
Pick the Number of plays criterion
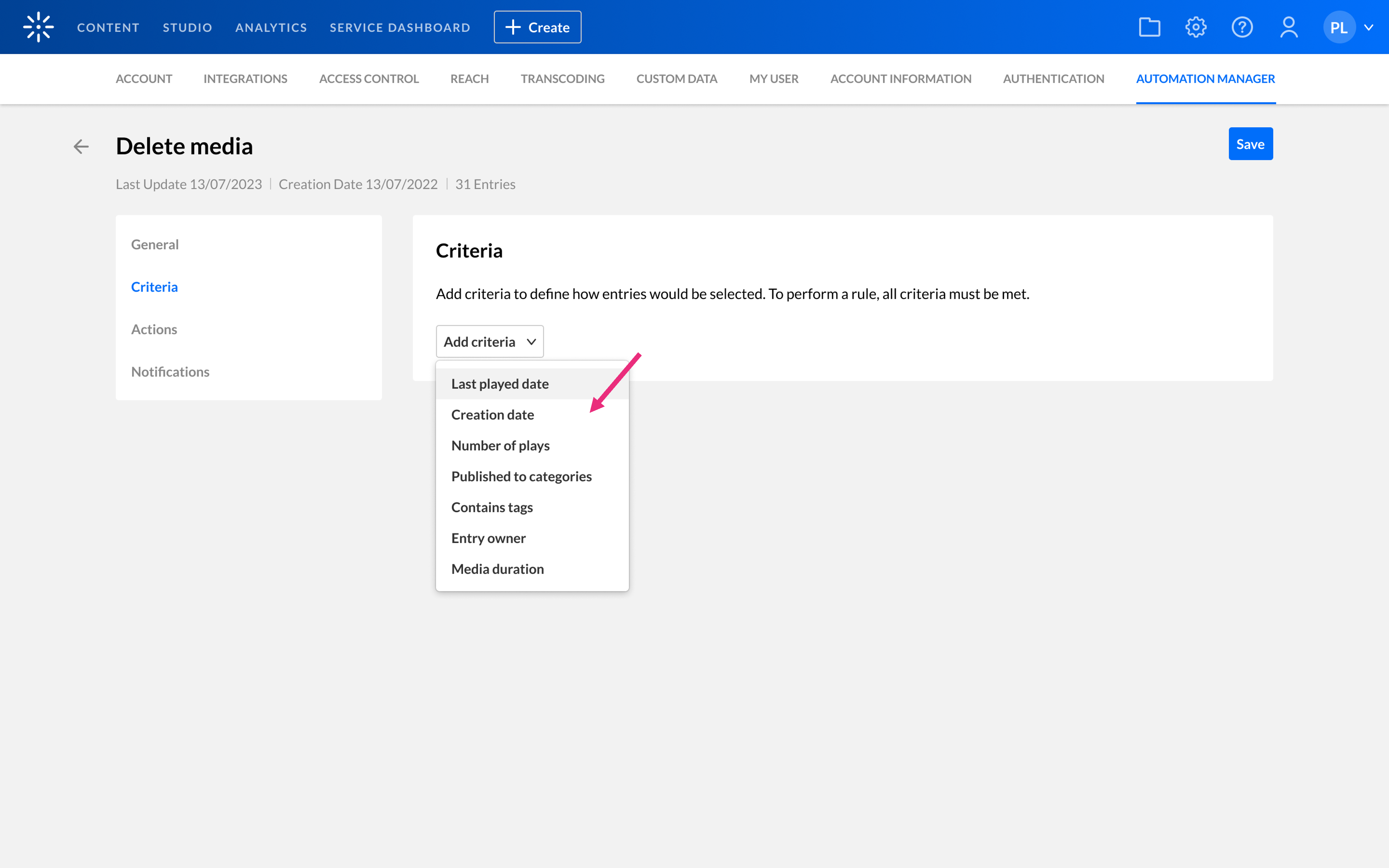(500, 445)
